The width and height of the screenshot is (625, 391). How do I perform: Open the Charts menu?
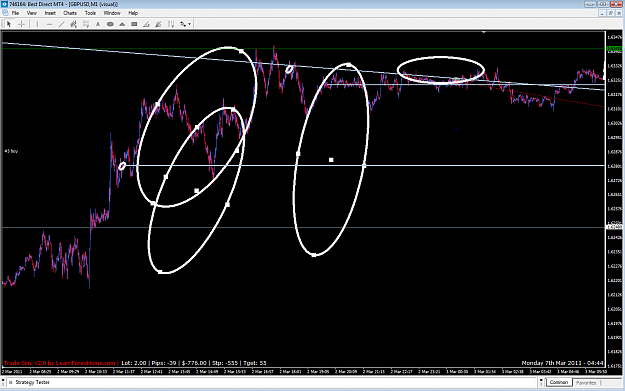(70, 13)
